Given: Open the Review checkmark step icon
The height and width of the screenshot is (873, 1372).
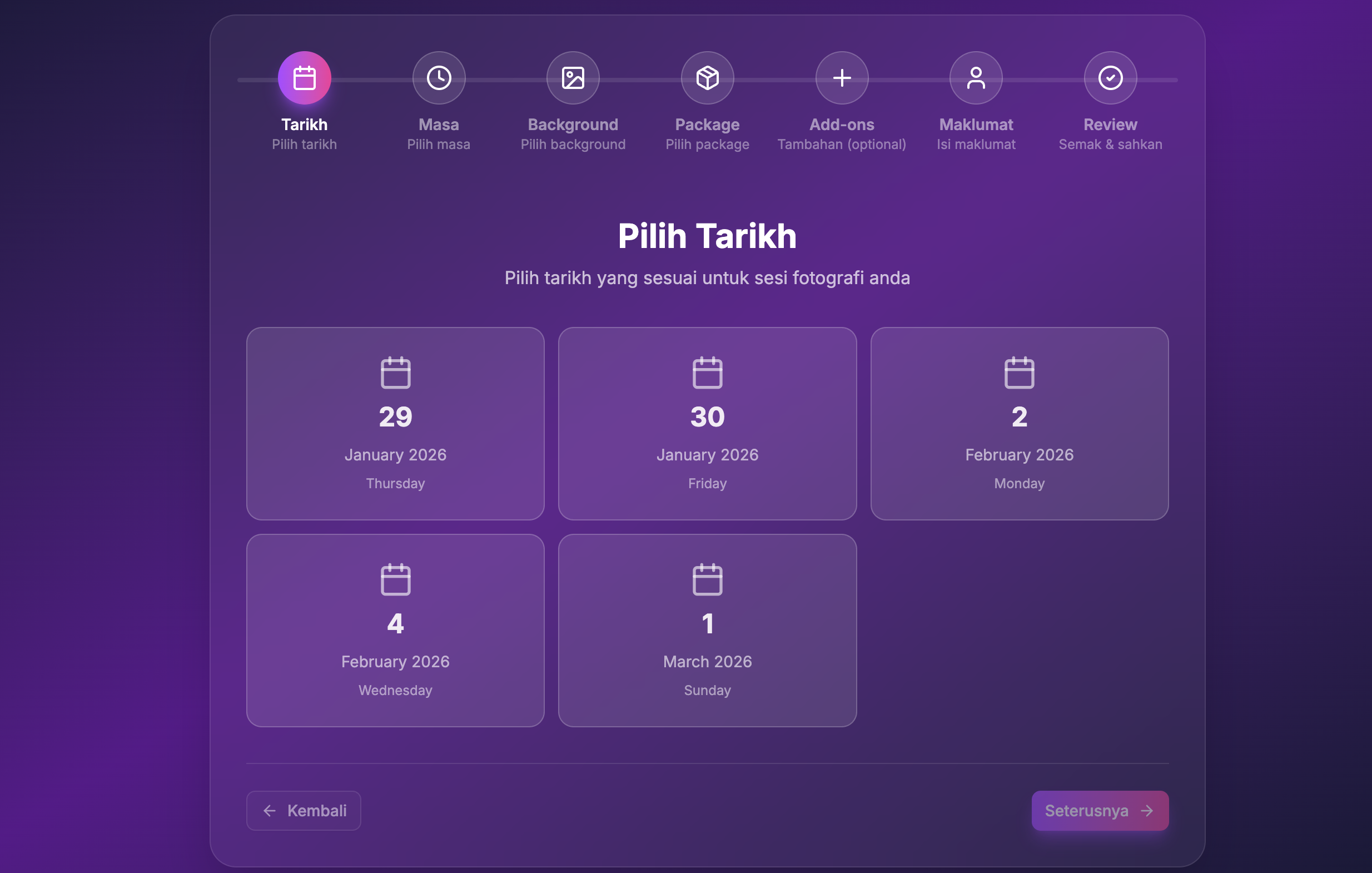Looking at the screenshot, I should (1111, 78).
